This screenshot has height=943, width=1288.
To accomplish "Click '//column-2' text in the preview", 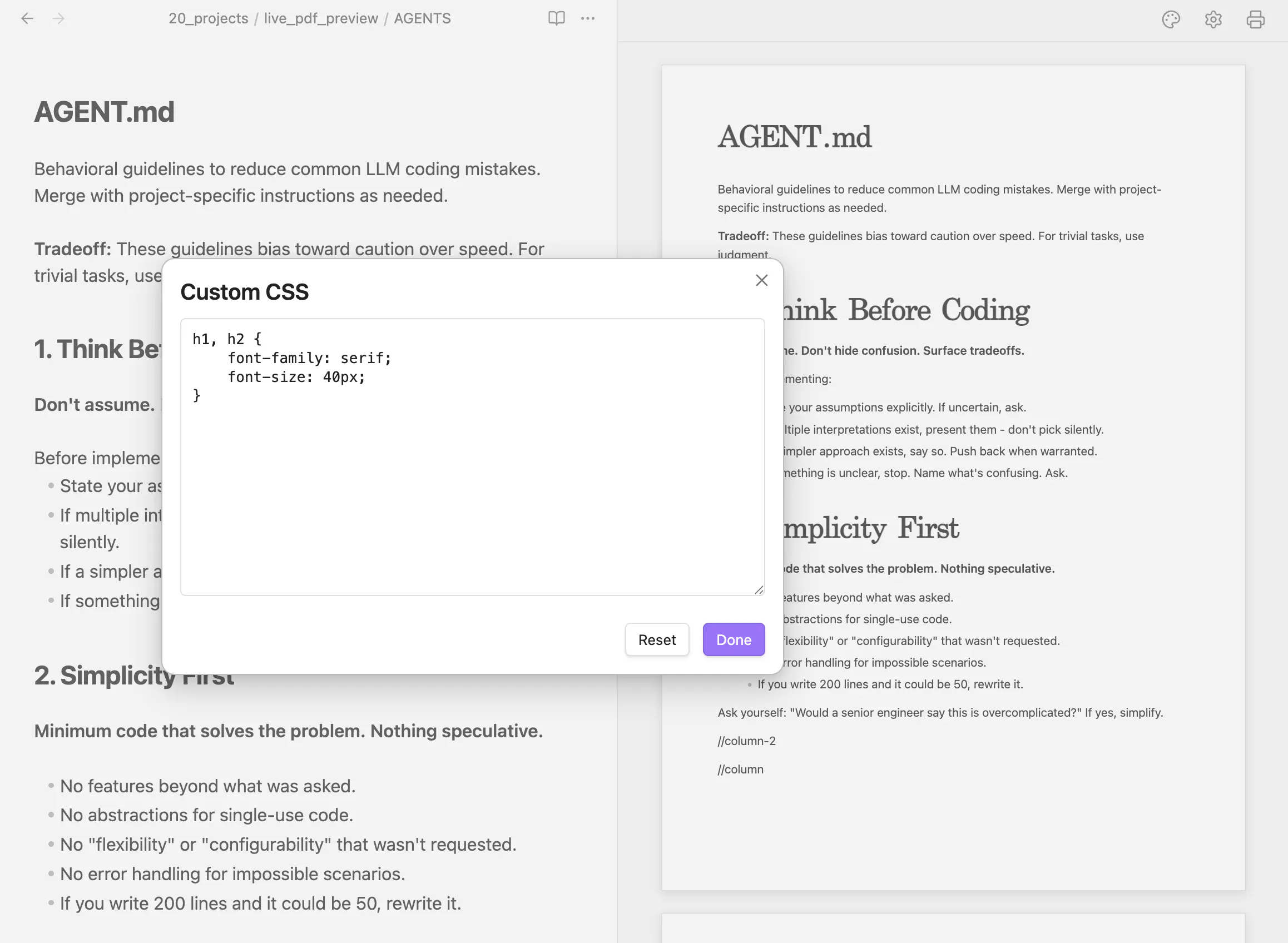I will point(746,741).
